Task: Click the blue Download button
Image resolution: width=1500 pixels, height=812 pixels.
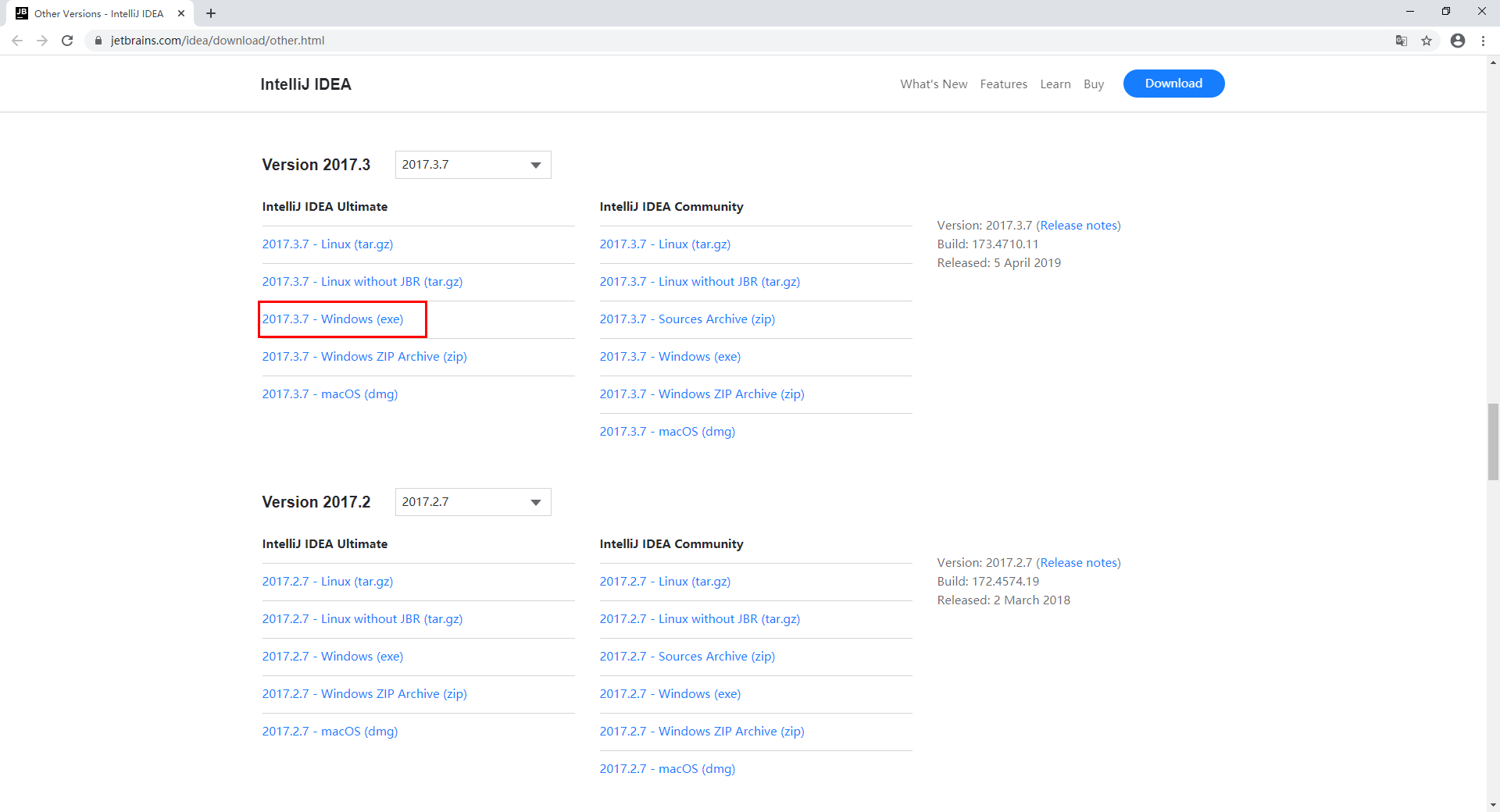Action: point(1173,84)
